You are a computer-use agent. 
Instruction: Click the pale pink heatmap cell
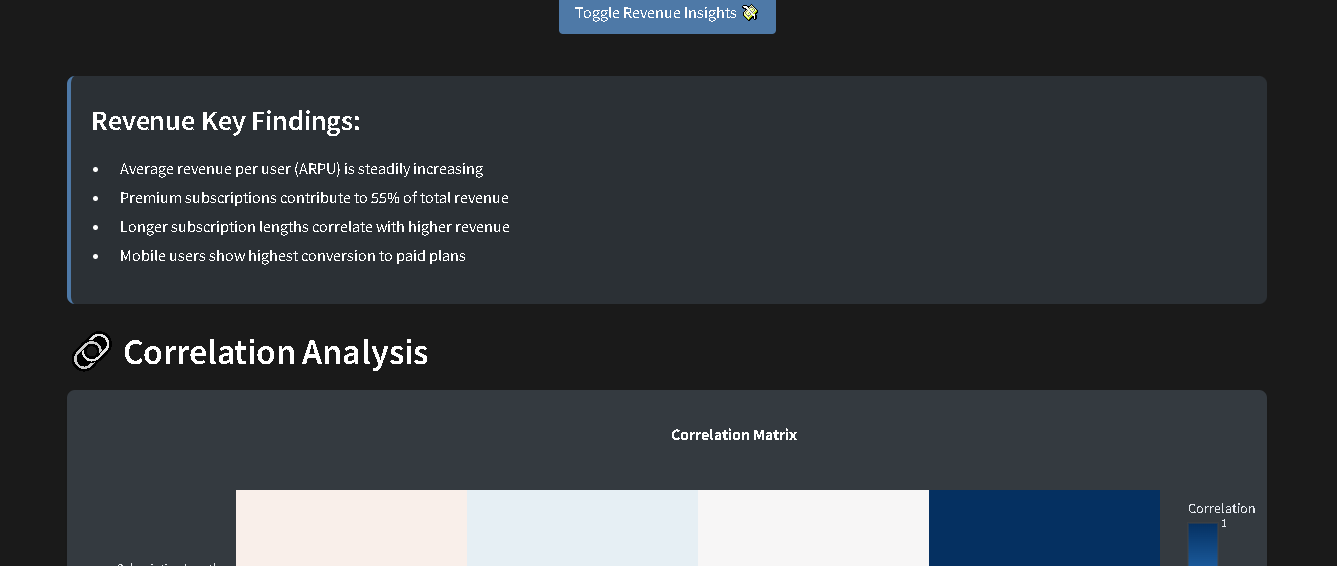pyautogui.click(x=351, y=528)
